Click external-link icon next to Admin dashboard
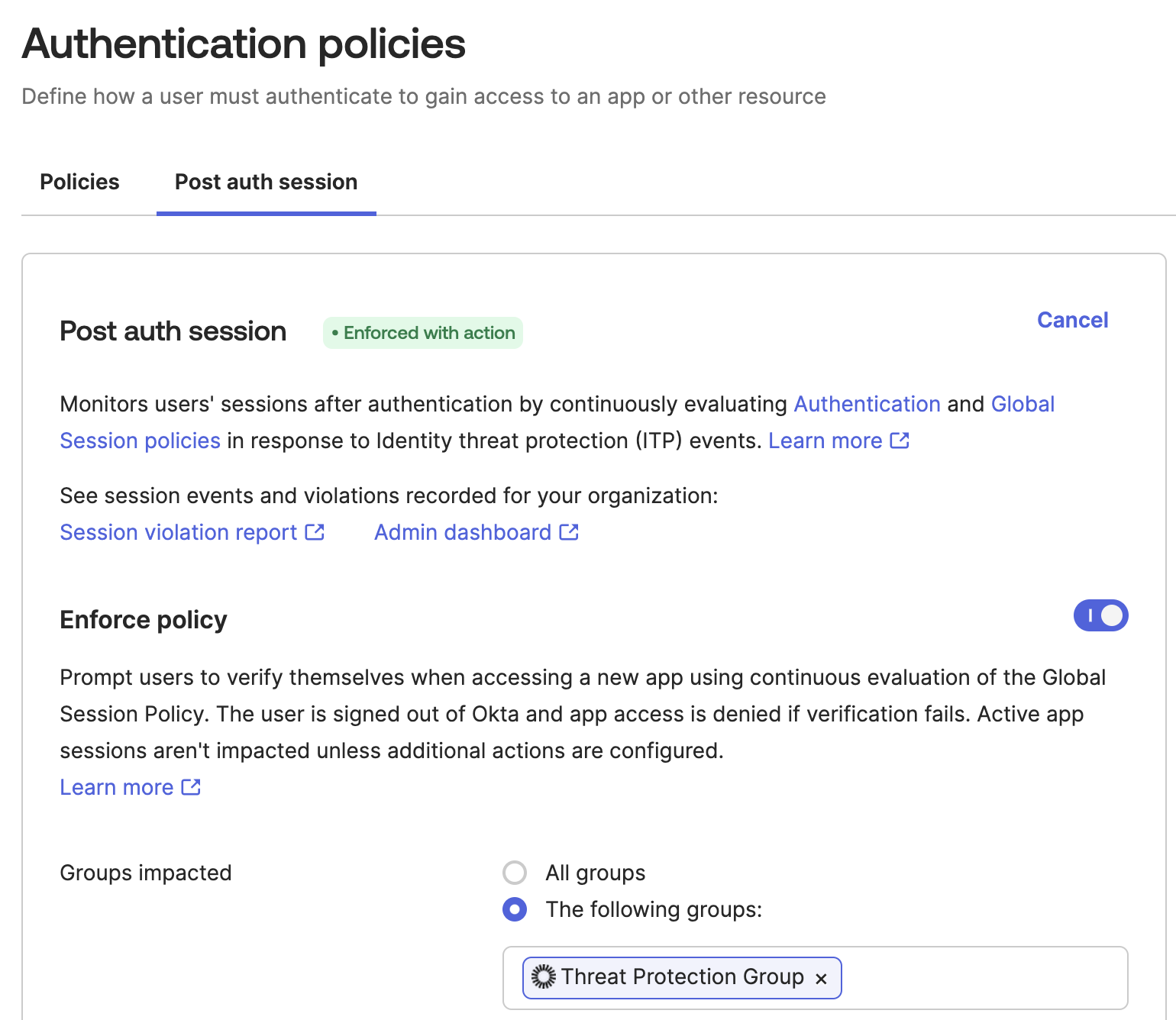1176x1020 pixels. pos(569,532)
